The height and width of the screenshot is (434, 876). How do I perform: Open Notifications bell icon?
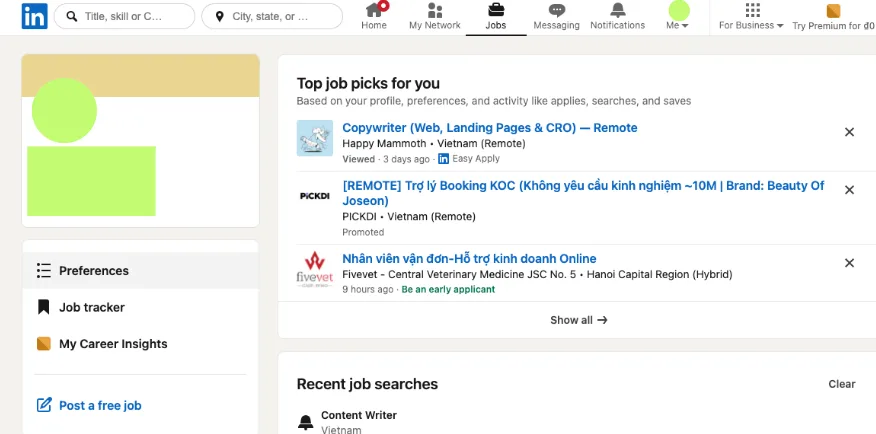pyautogui.click(x=617, y=10)
